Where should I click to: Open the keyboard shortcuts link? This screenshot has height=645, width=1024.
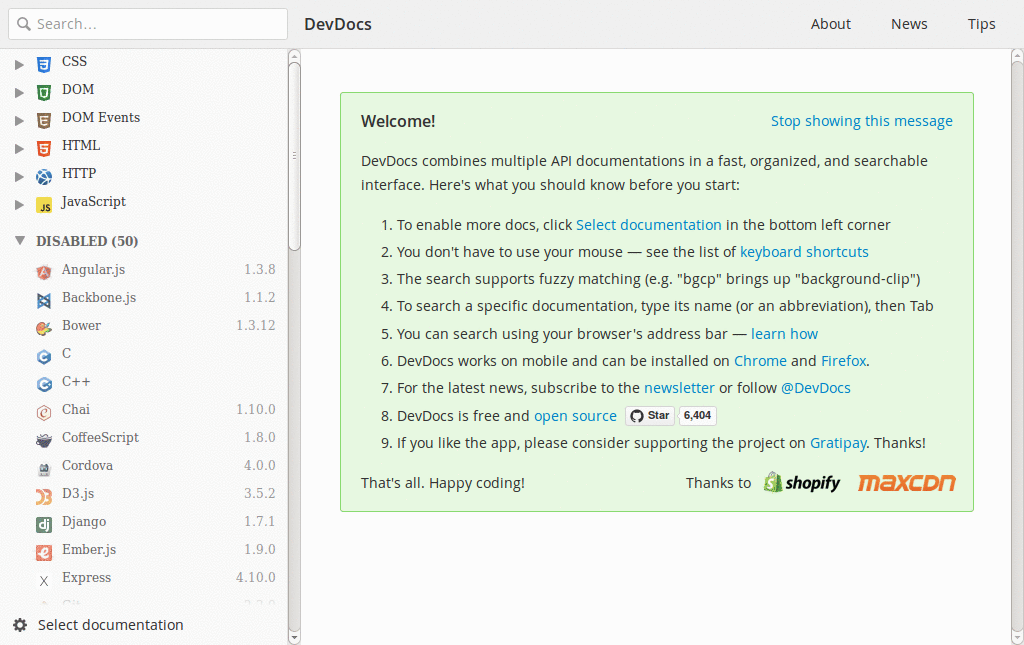[x=804, y=252]
